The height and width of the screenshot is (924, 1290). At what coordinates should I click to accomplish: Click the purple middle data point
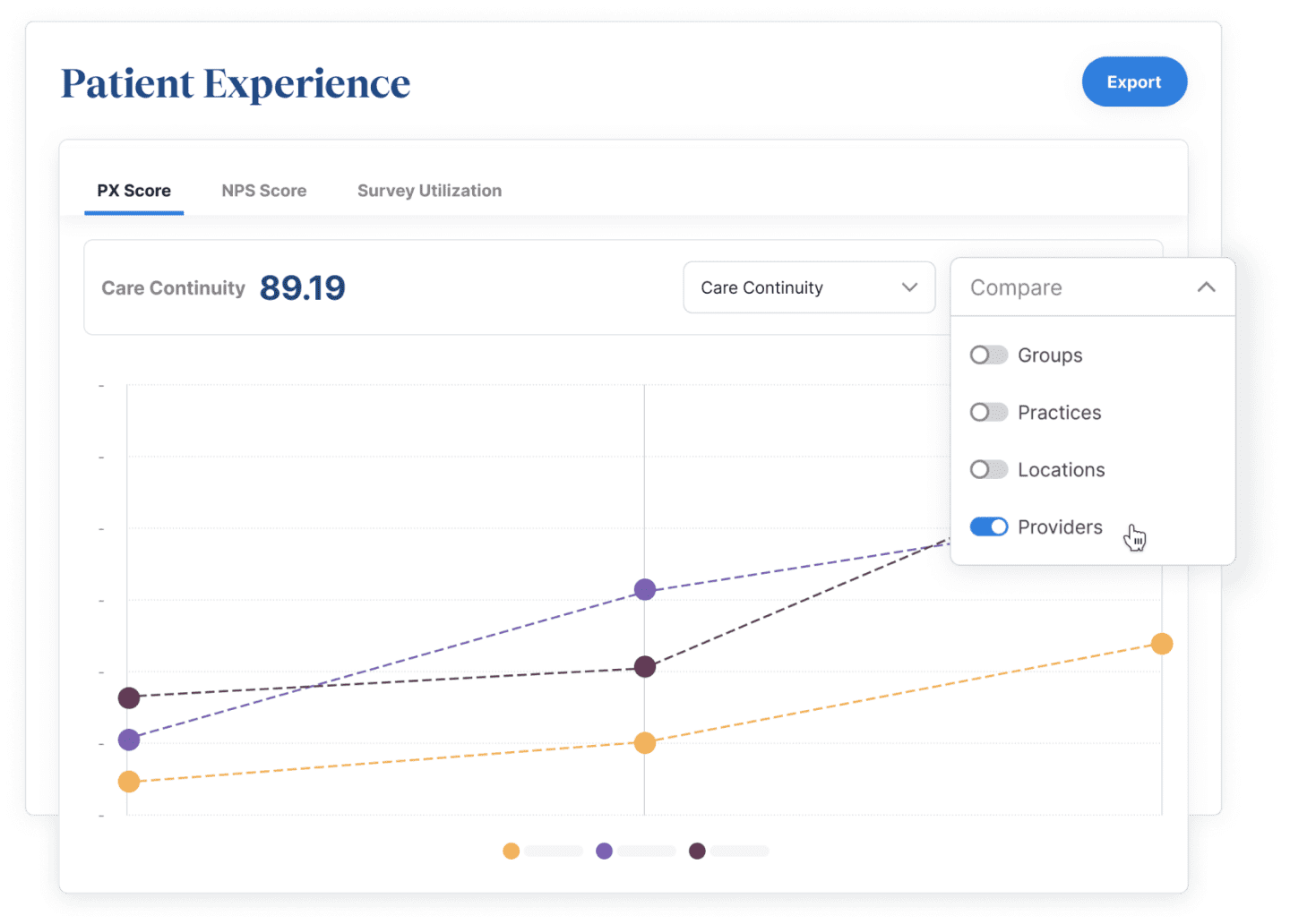click(x=644, y=589)
